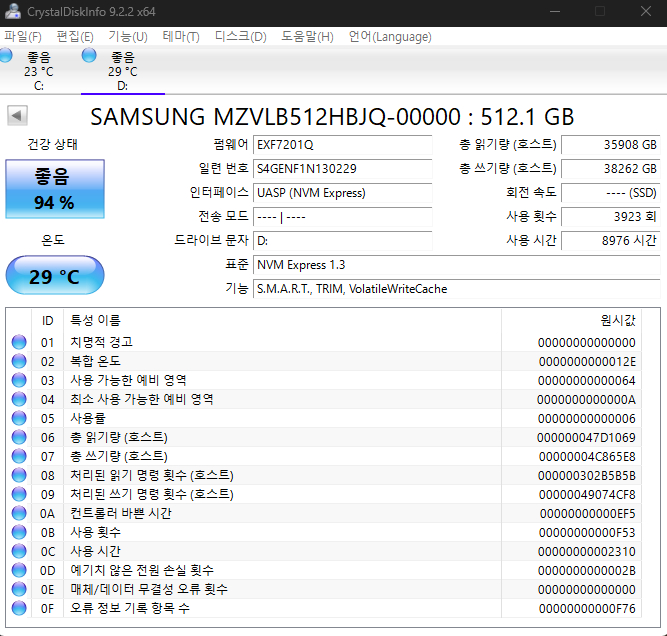Click raw value 0000049074CF8

click(587, 494)
